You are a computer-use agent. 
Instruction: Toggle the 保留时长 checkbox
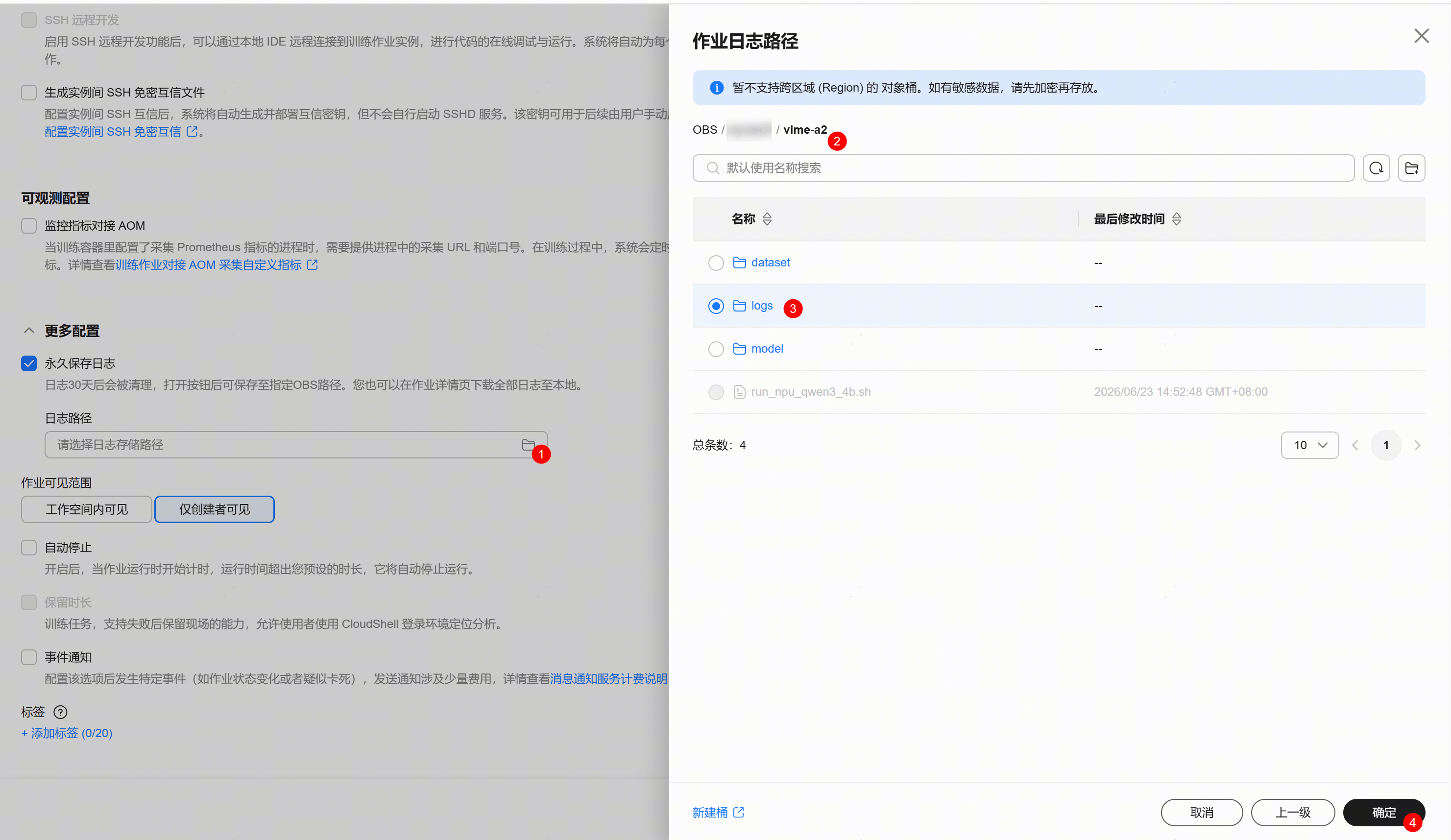coord(29,602)
